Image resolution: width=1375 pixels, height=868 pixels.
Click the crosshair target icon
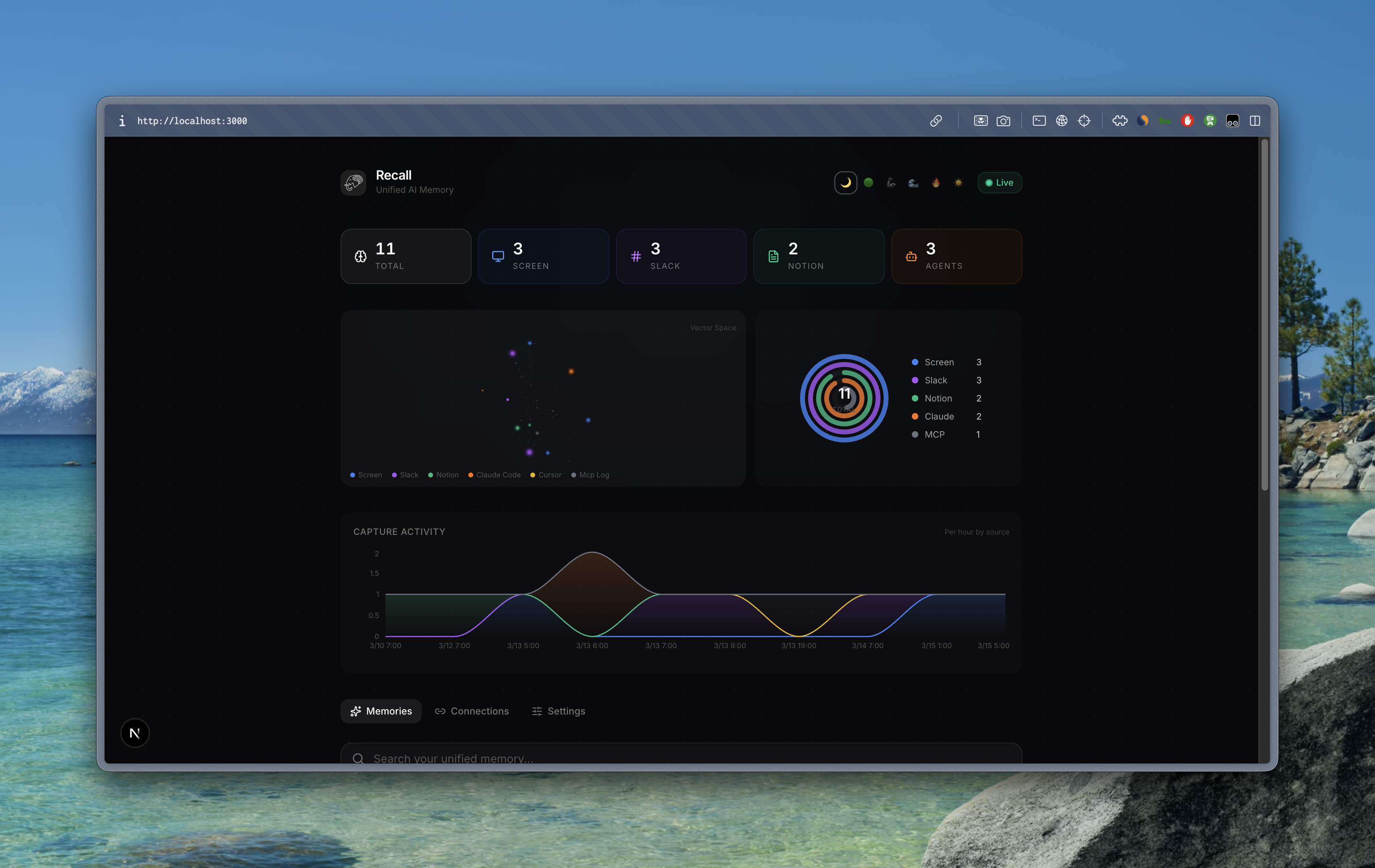(1084, 121)
